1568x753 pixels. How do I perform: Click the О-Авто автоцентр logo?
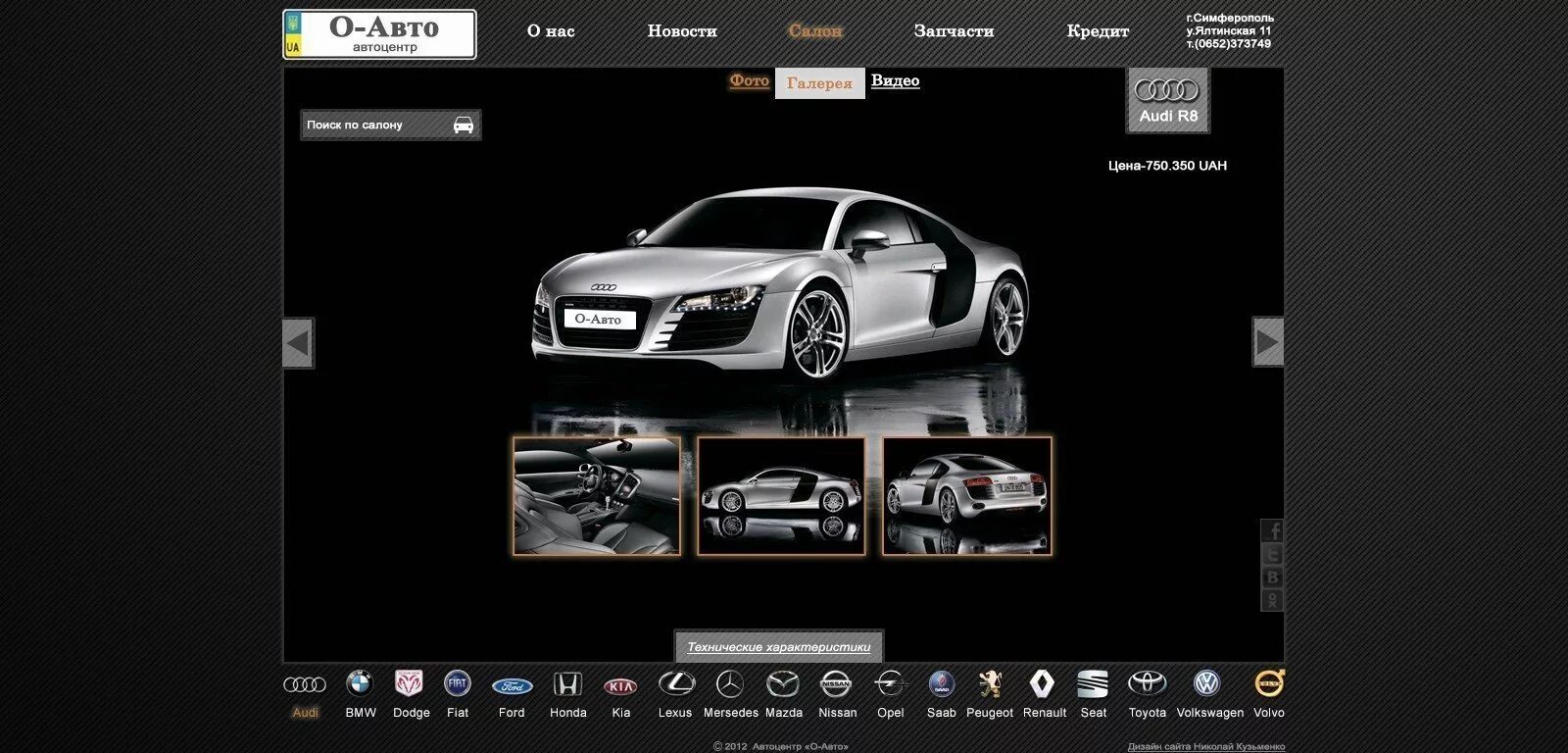tap(379, 34)
